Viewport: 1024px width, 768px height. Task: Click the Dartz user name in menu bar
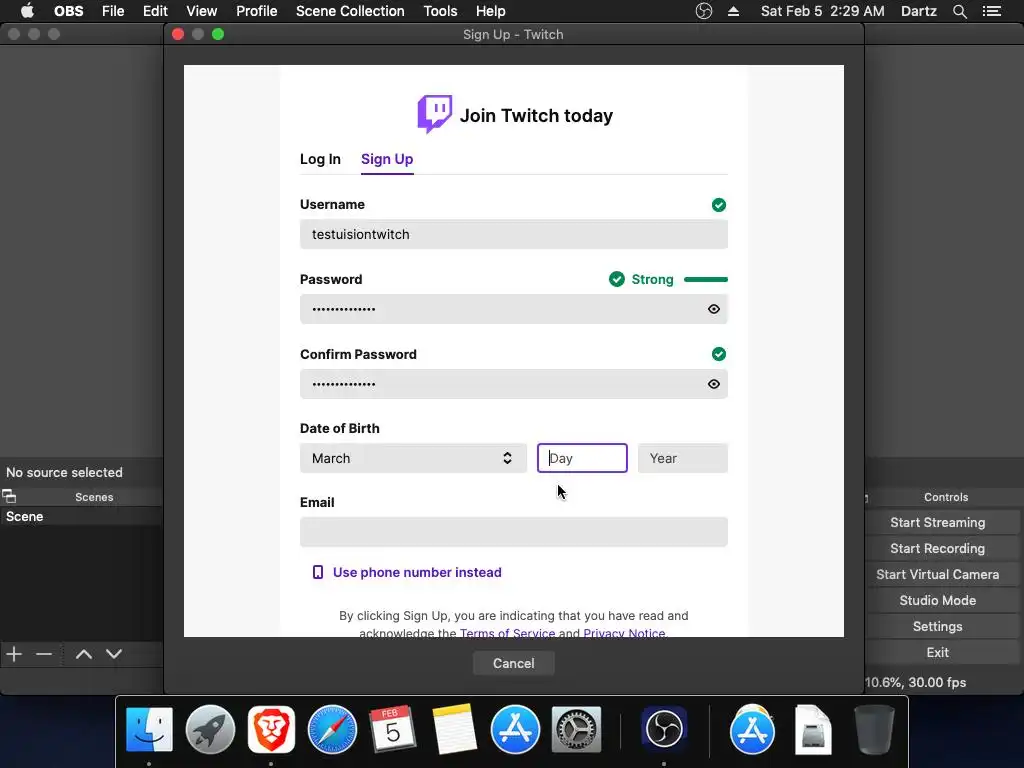pyautogui.click(x=919, y=11)
